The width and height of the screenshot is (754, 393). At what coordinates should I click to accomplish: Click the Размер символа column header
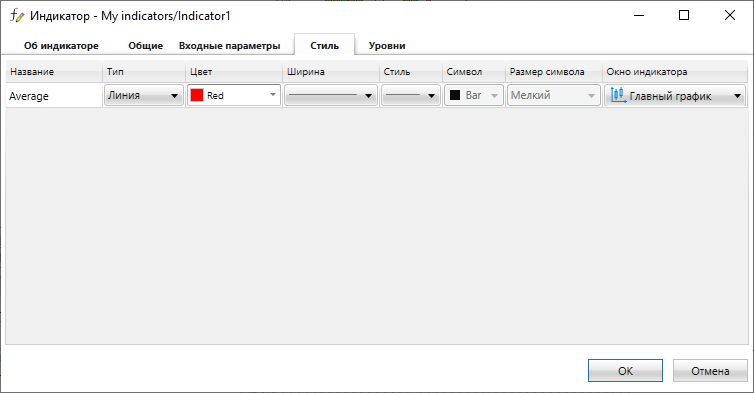553,72
